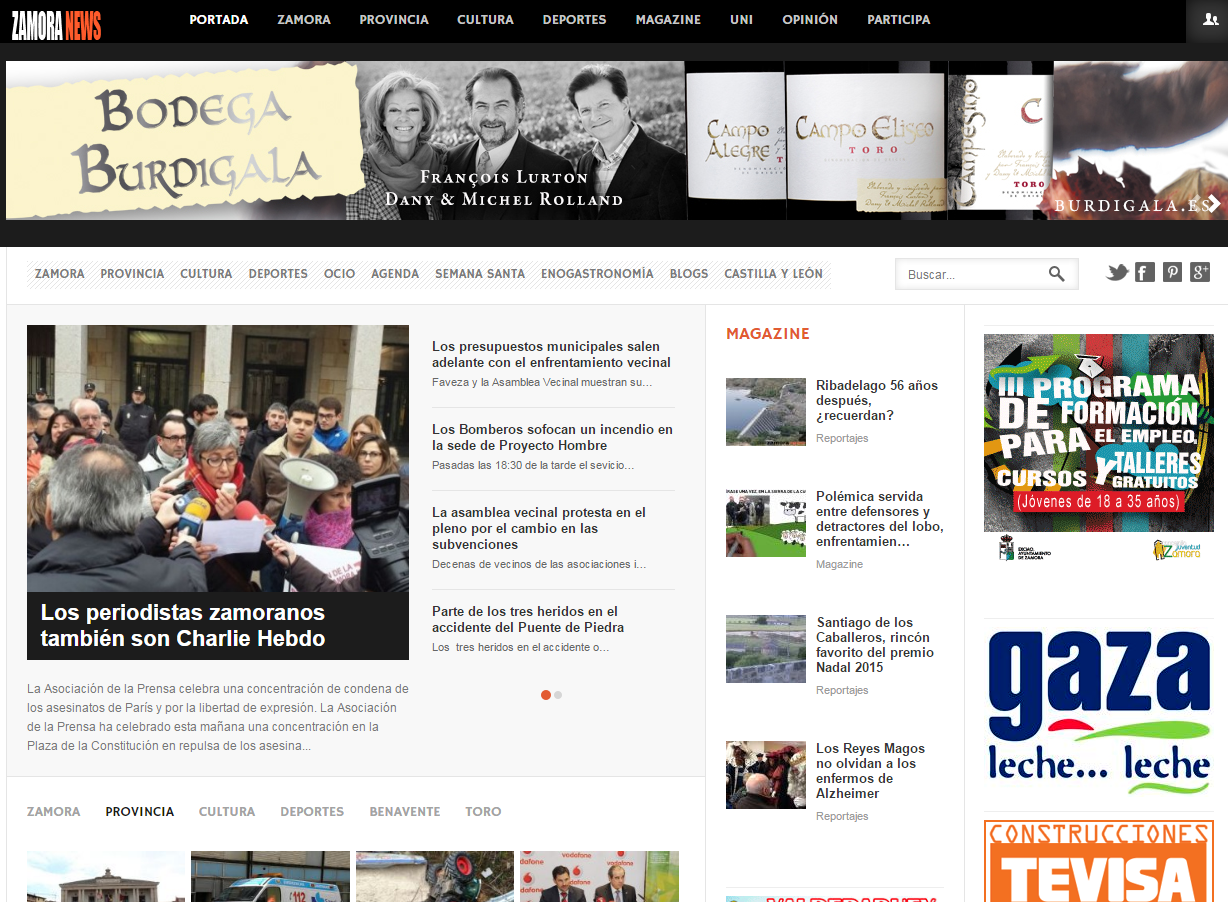Open the OPINIÓN top menu item
Screen dimensions: 1228x902
click(x=810, y=20)
